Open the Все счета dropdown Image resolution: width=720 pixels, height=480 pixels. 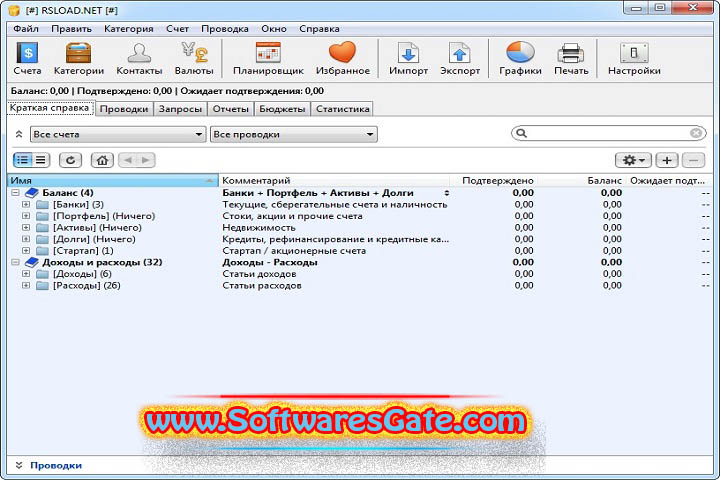coord(118,134)
